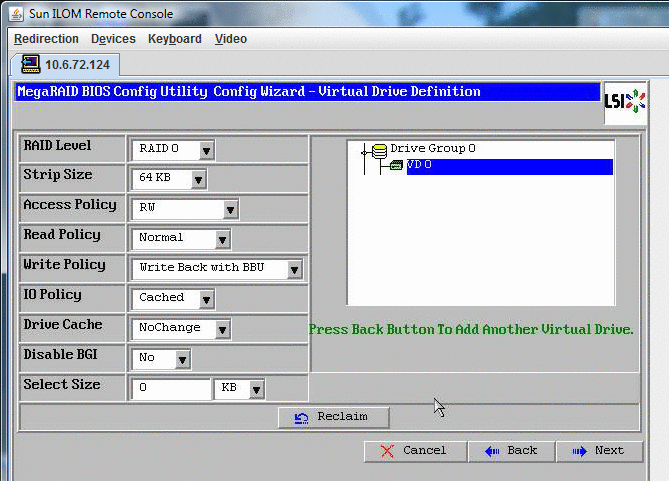
Task: Click the Drive Group 0 disk icon
Action: click(379, 151)
